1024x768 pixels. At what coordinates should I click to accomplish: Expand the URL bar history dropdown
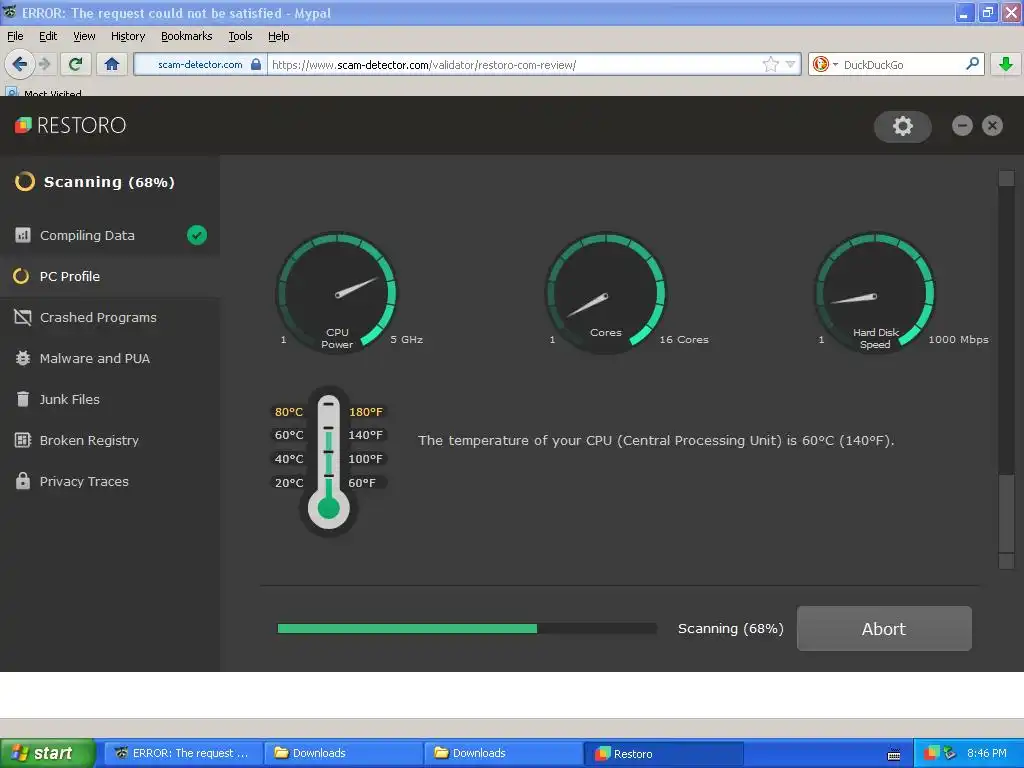(790, 64)
